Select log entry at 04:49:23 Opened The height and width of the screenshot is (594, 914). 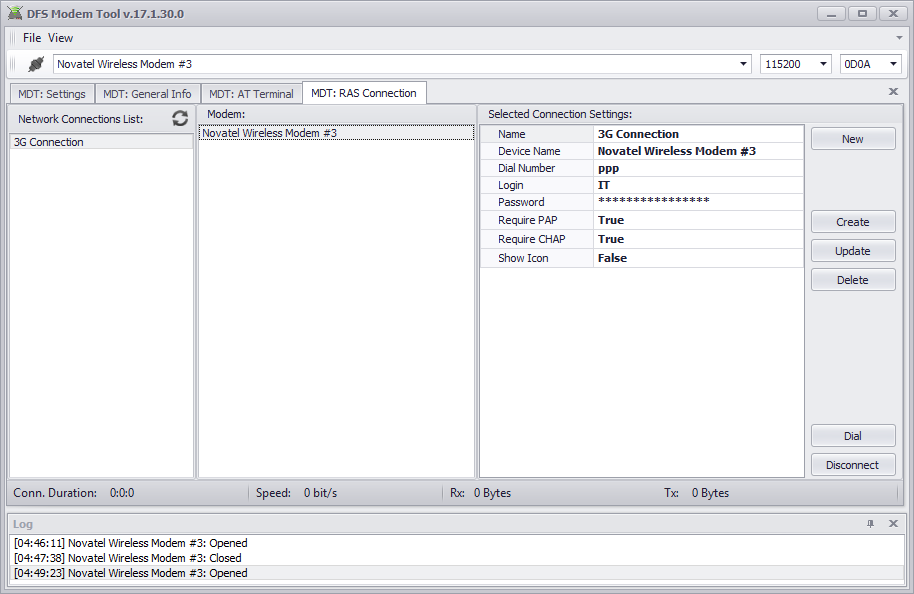point(457,573)
